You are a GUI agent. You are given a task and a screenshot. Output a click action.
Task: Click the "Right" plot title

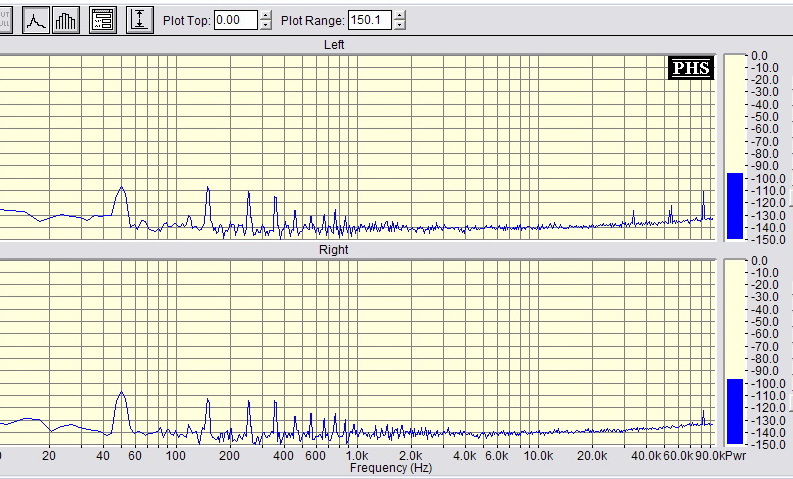click(334, 250)
